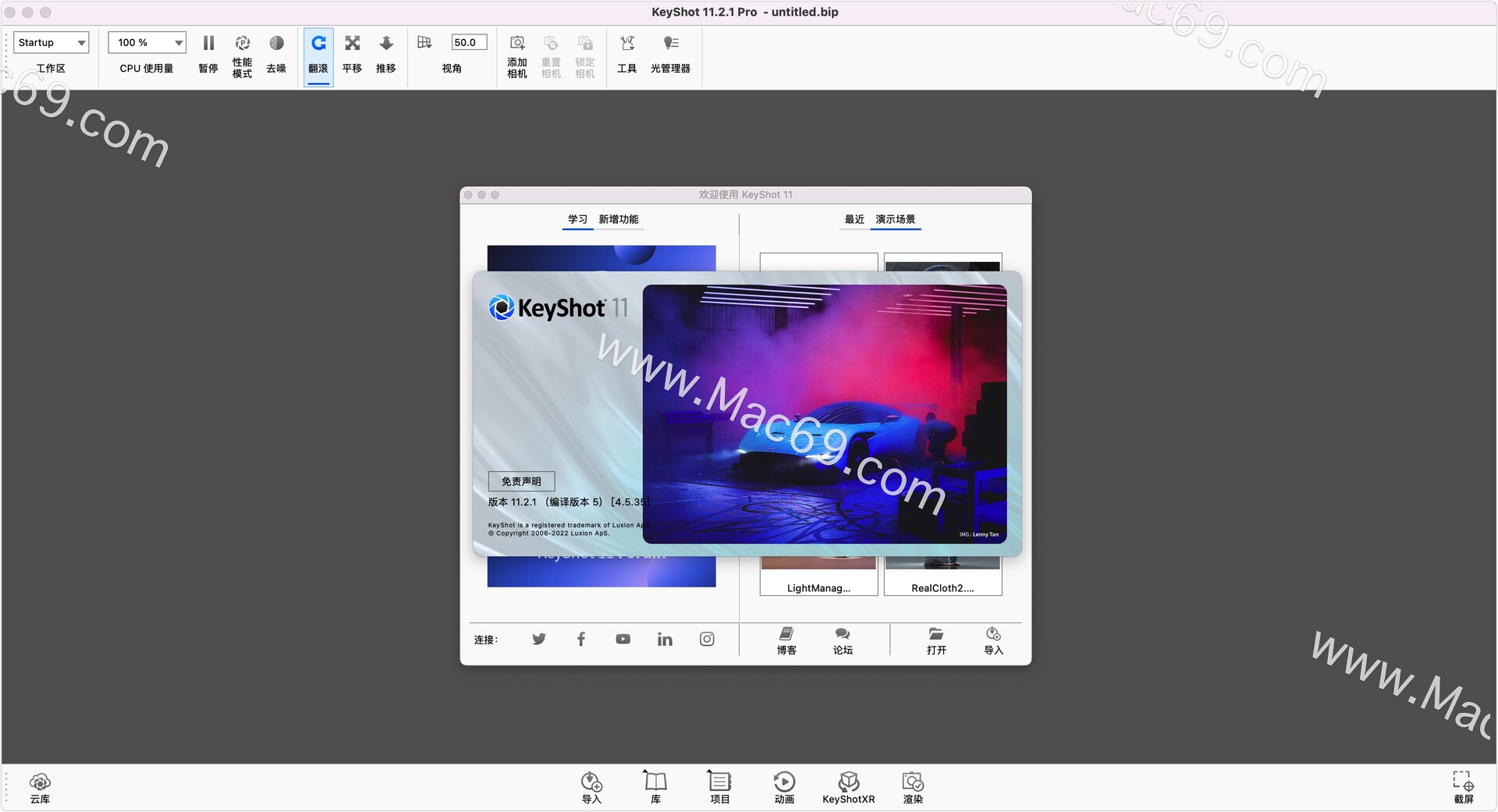The width and height of the screenshot is (1498, 812).
Task: Switch to the 学习 tab in welcome window
Action: tap(577, 219)
